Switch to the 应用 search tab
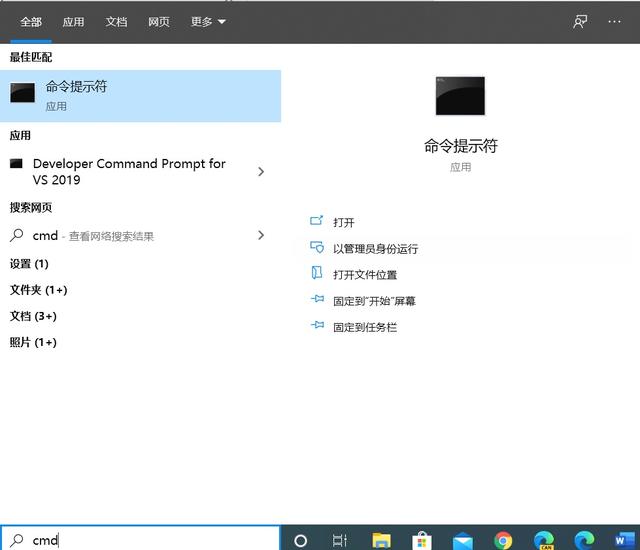 coord(73,22)
